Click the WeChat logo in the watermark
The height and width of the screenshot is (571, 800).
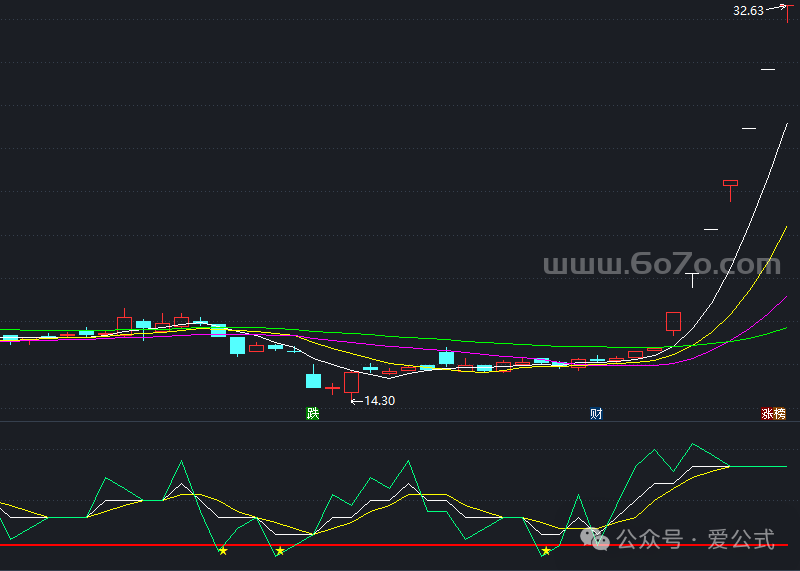click(601, 540)
